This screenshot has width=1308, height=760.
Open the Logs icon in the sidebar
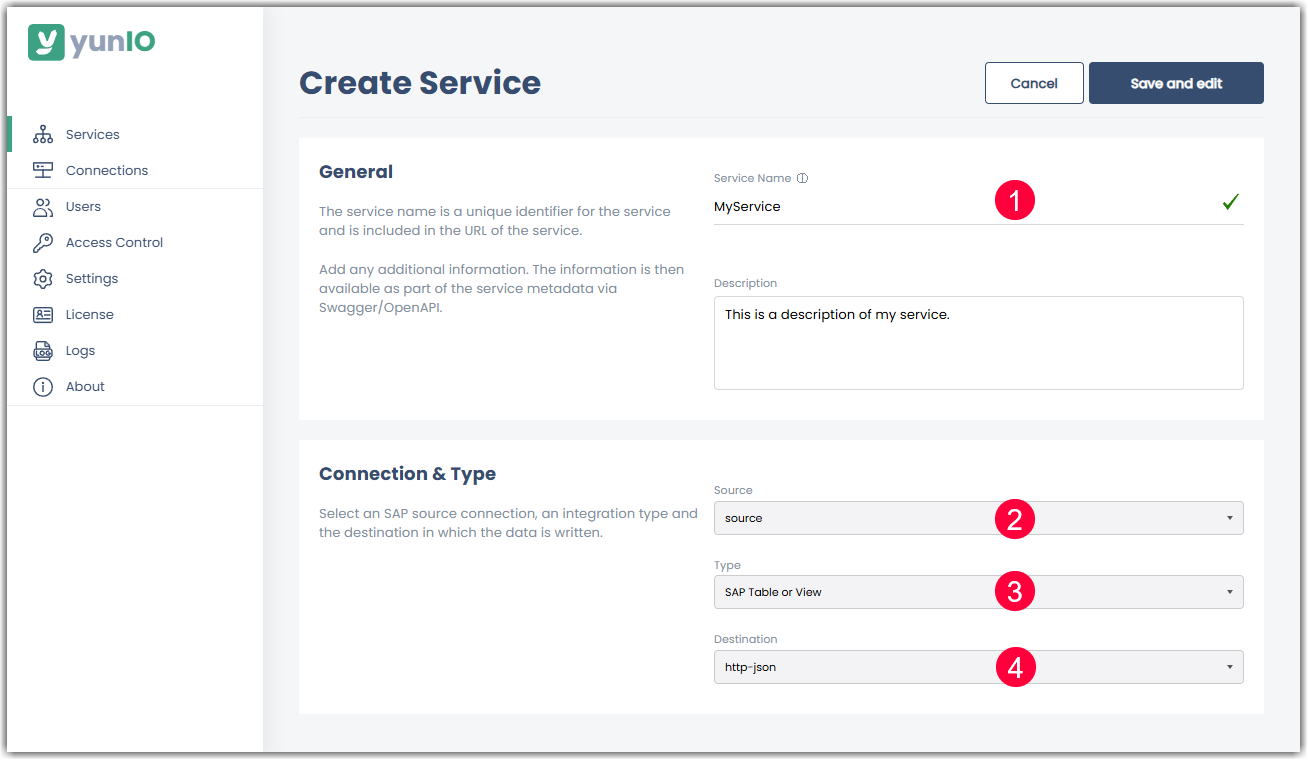[x=43, y=350]
